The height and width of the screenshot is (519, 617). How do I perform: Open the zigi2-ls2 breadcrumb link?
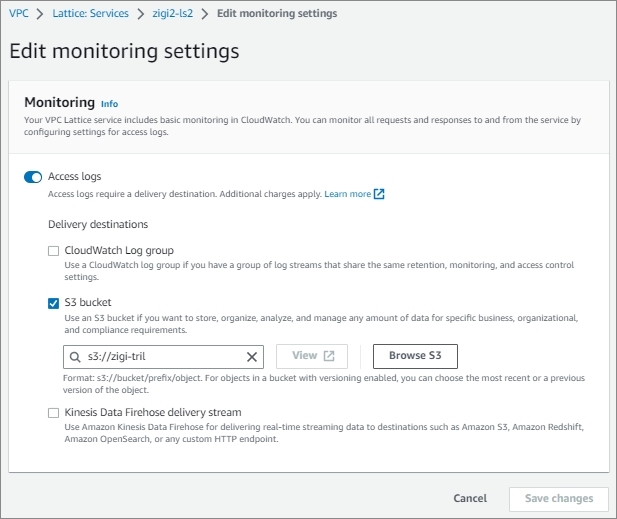[173, 13]
